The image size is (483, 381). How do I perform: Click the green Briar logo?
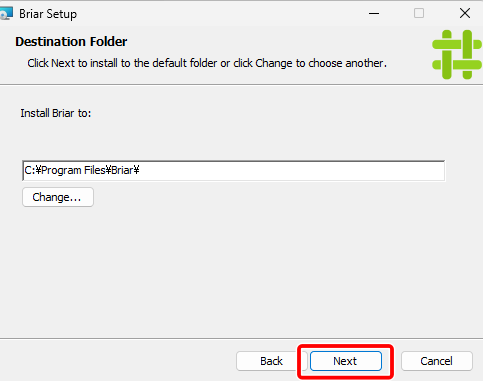point(457,55)
